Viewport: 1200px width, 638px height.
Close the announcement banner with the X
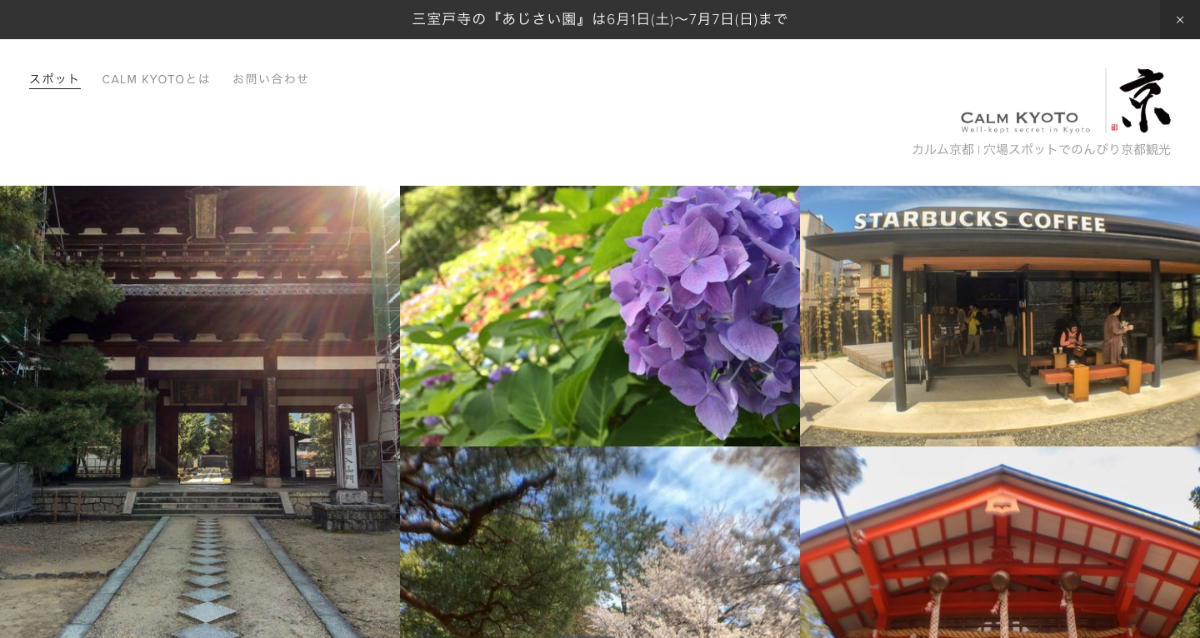coord(1179,19)
